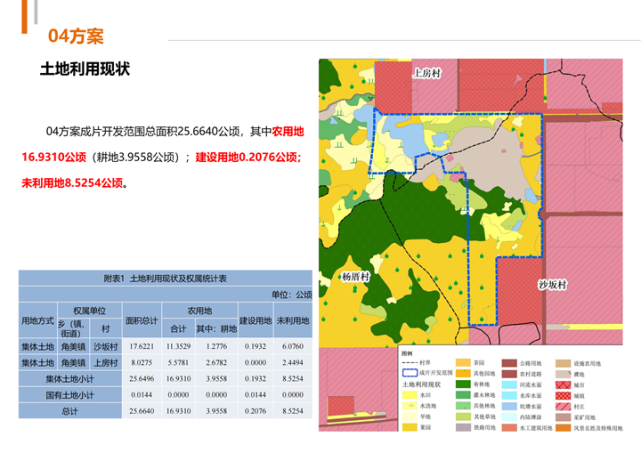Click the 沙坂村 cell in the table
Viewport: 641px width, 453px height.
105,347
